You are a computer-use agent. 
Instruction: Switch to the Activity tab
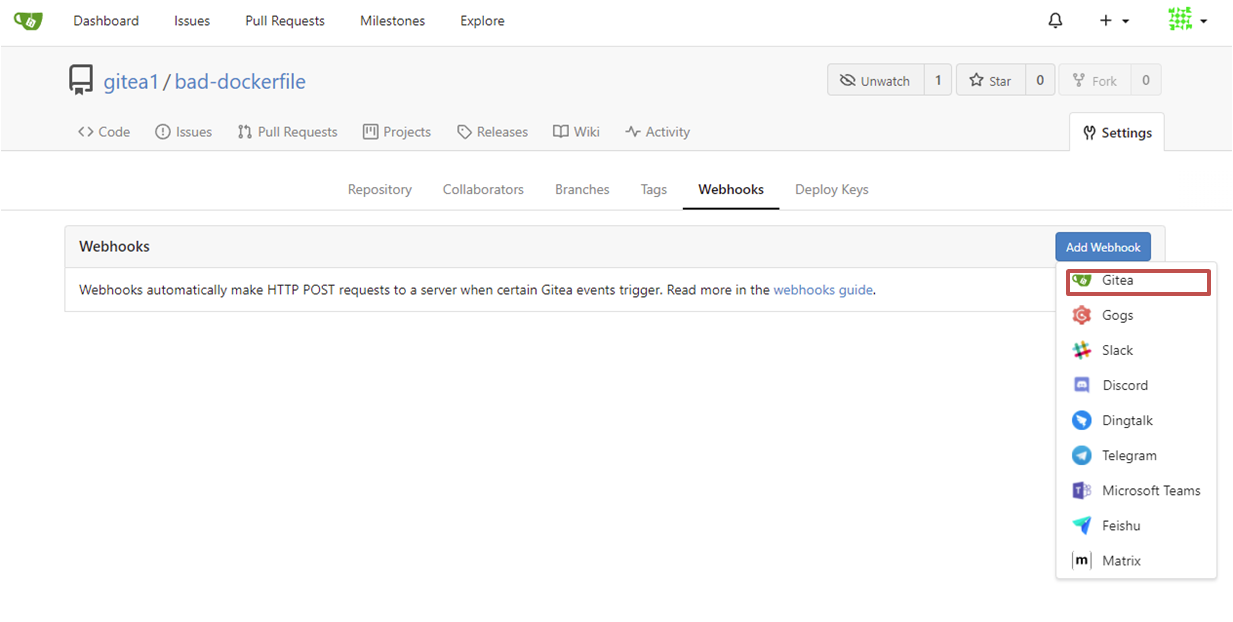click(x=657, y=132)
